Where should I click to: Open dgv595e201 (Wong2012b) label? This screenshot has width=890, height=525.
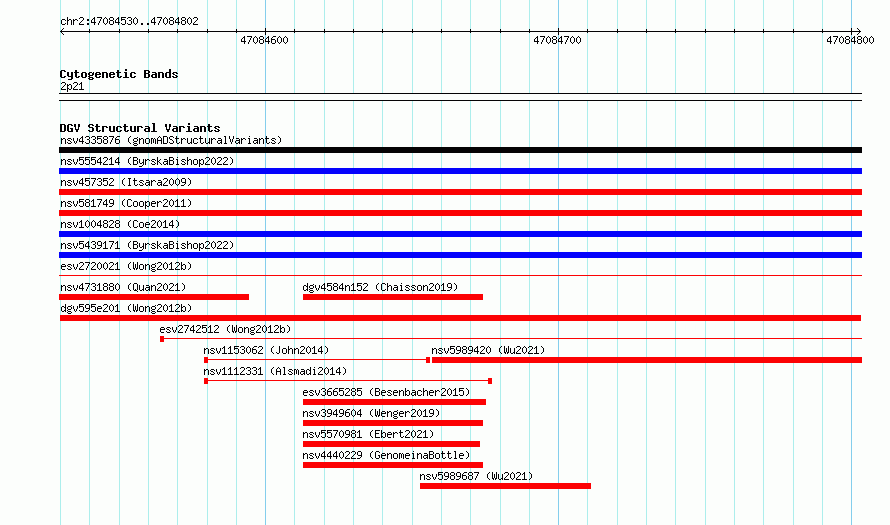(126, 308)
